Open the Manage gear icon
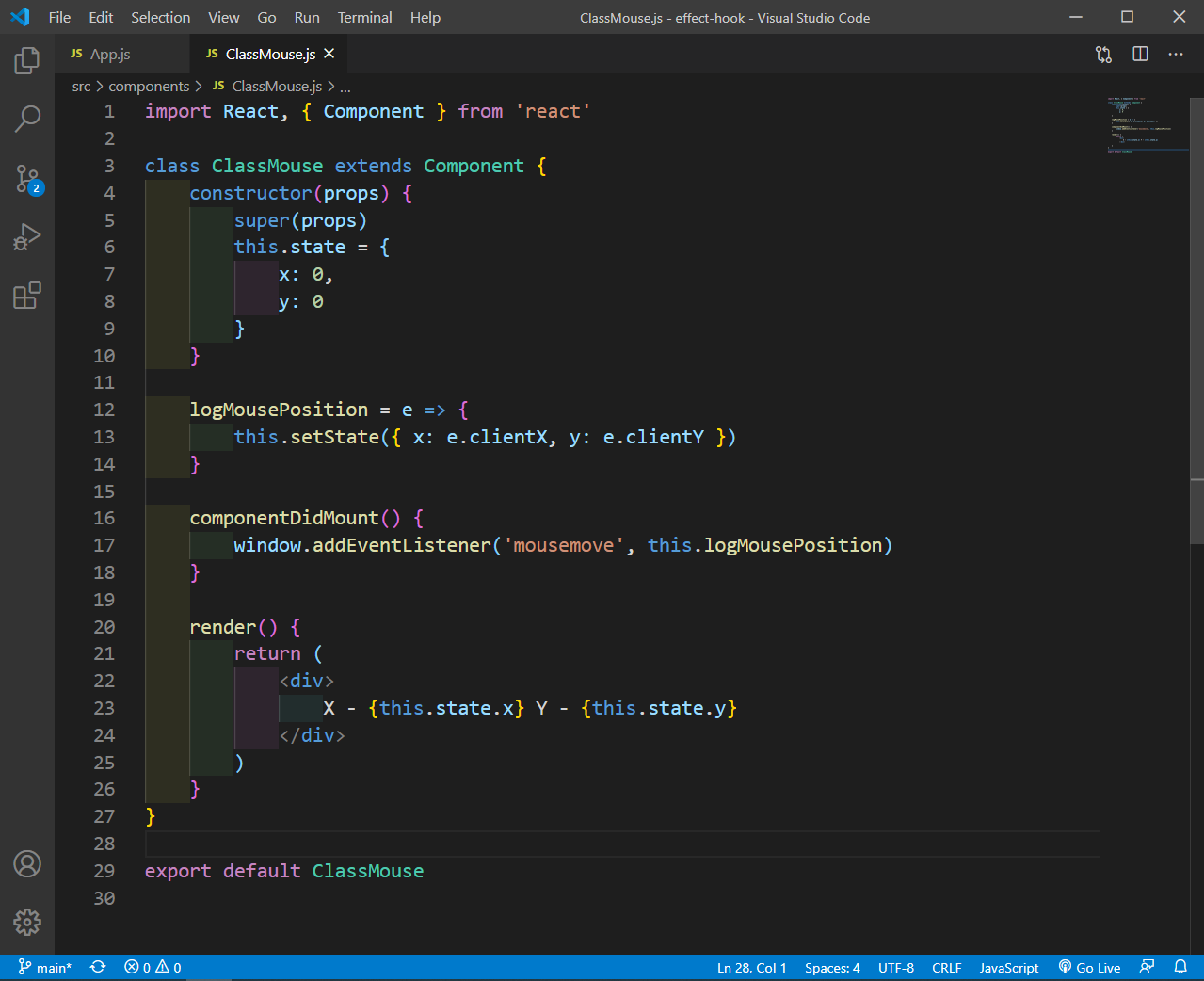The image size is (1204, 981). click(27, 922)
